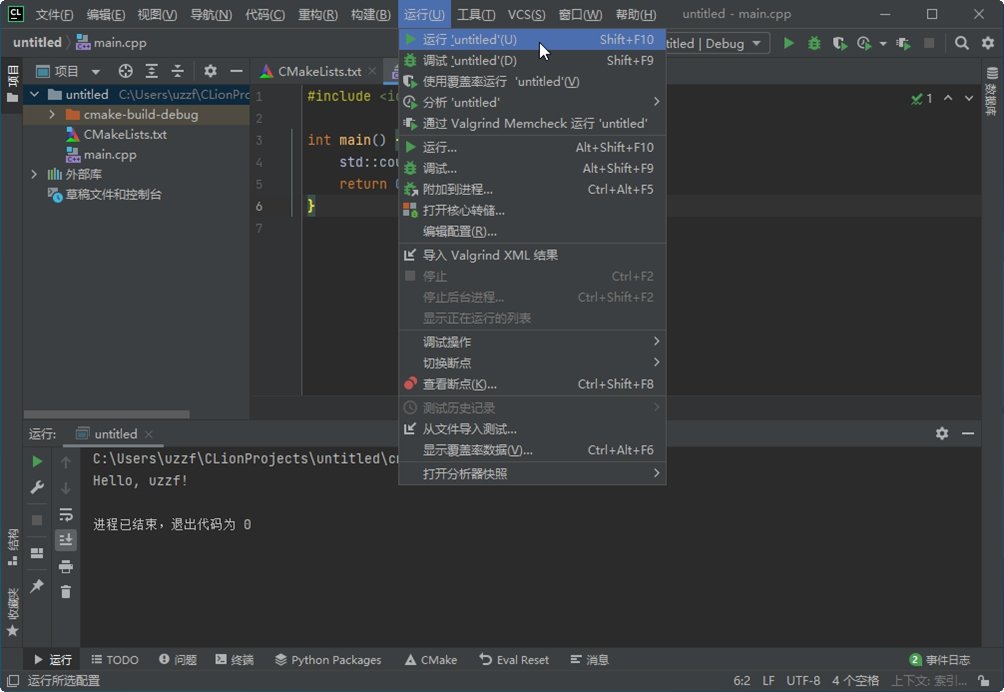Choose 导入 Valgrind XML 结果 entry
This screenshot has width=1004, height=692.
pos(531,255)
